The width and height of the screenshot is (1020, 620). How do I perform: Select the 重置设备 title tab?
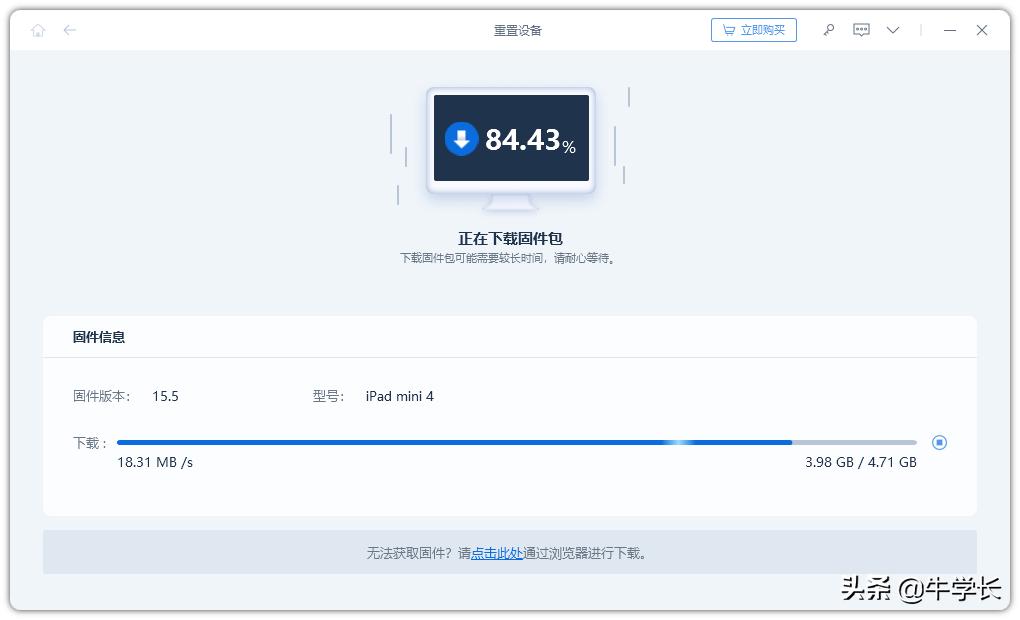pos(517,30)
